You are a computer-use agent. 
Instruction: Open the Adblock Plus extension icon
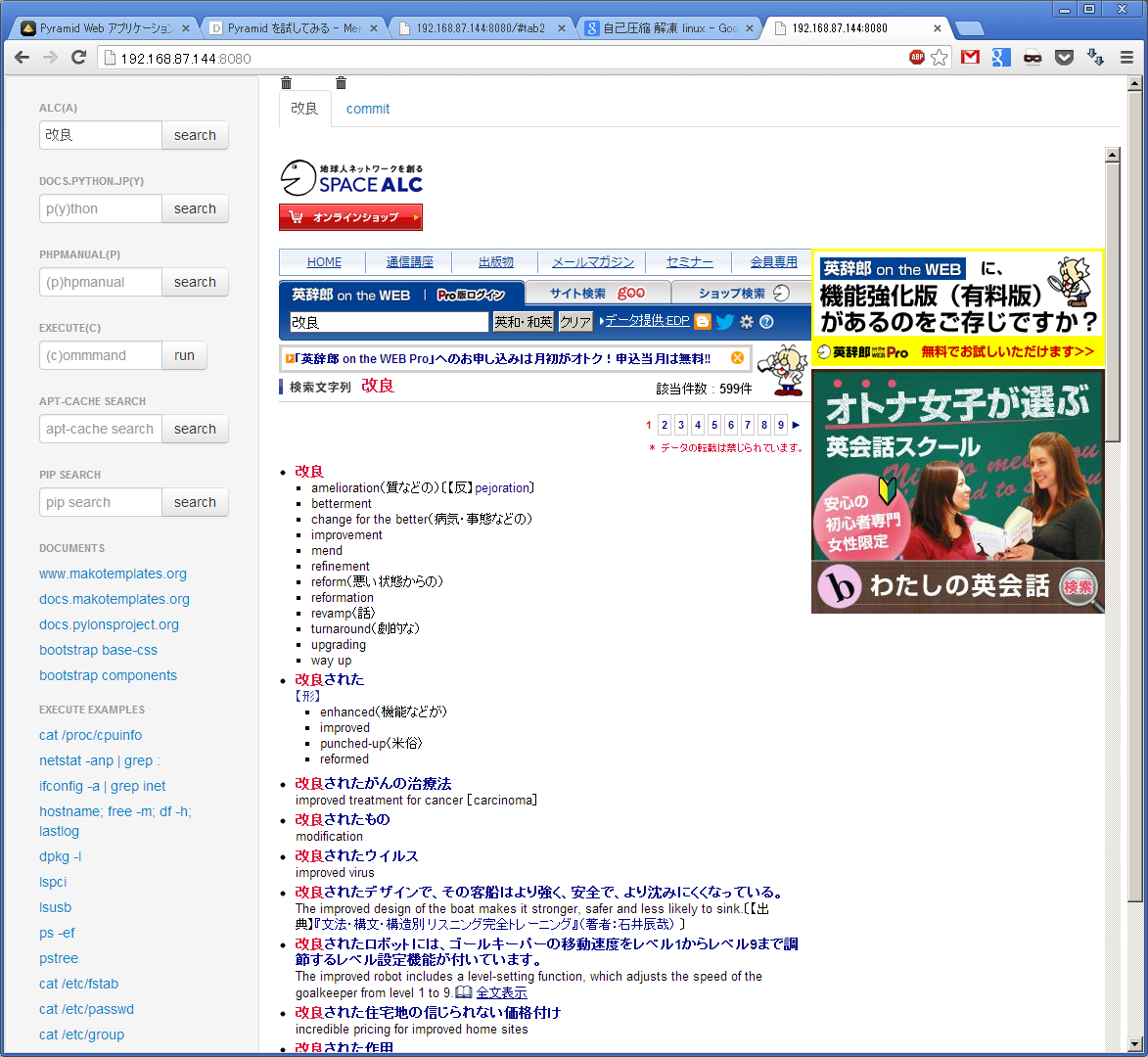pyautogui.click(x=917, y=57)
